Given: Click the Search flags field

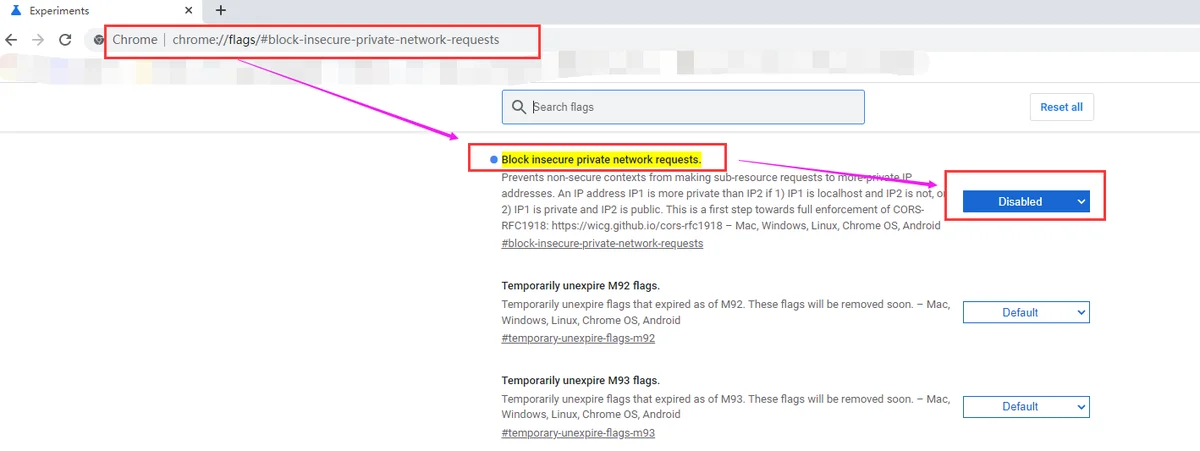Looking at the screenshot, I should (683, 107).
